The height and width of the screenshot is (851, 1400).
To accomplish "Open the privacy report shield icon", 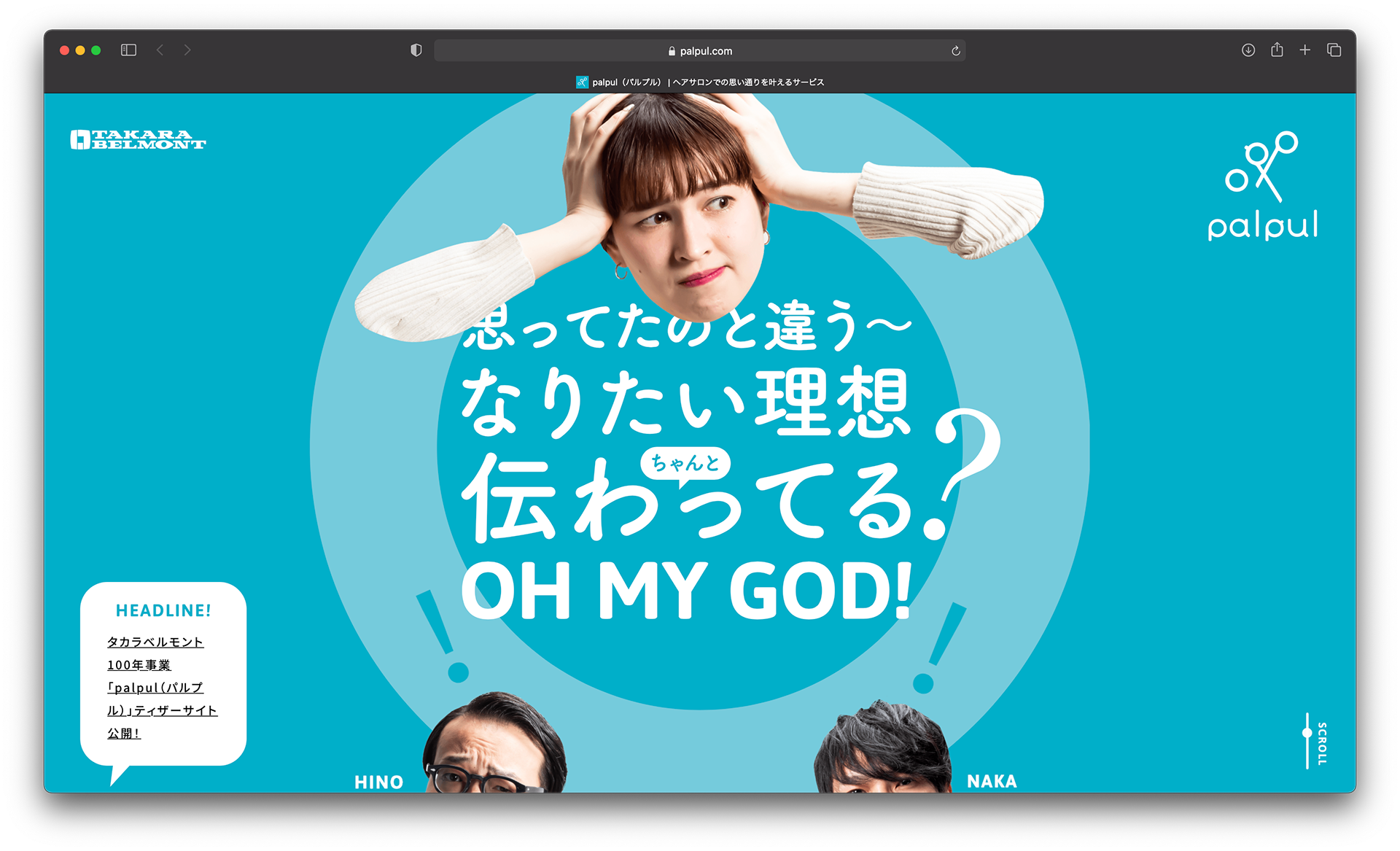I will coord(416,50).
